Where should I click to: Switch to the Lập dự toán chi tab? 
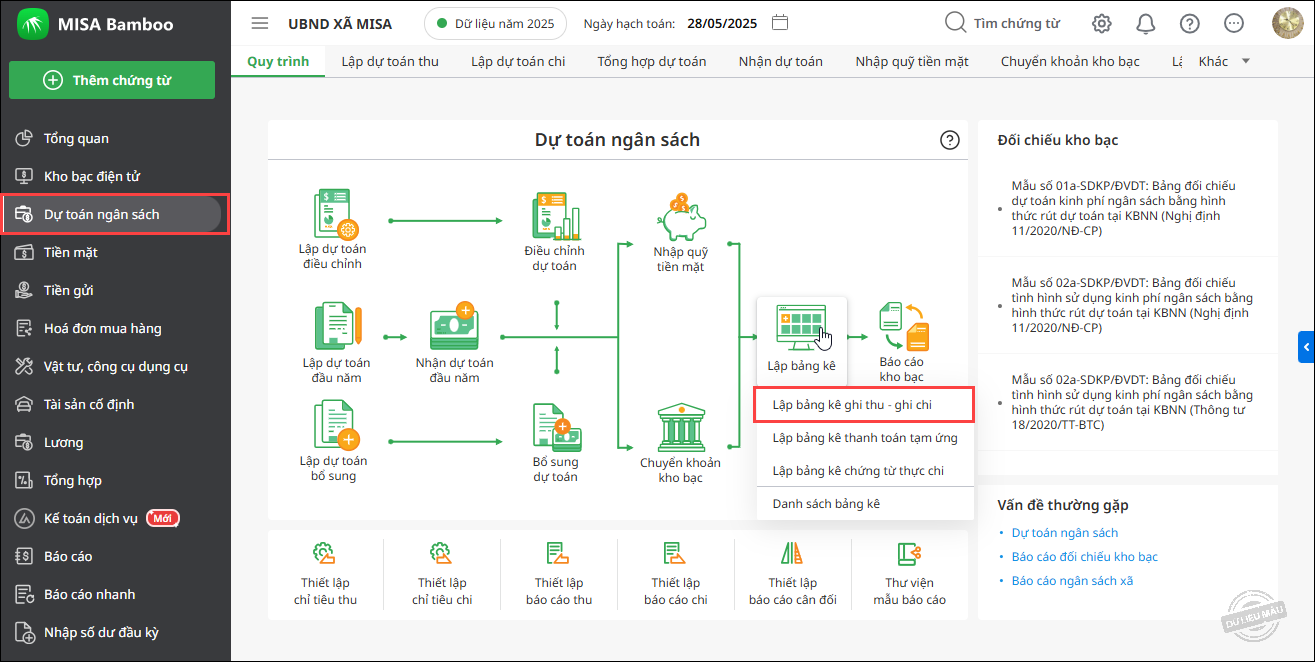(x=518, y=61)
